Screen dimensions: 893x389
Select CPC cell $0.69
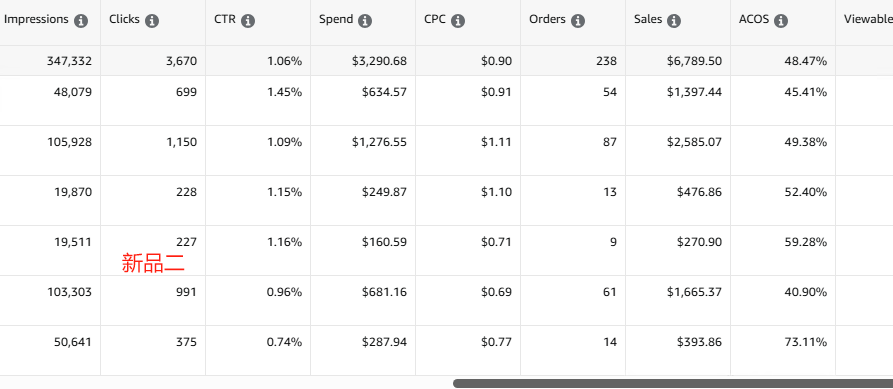(x=496, y=292)
